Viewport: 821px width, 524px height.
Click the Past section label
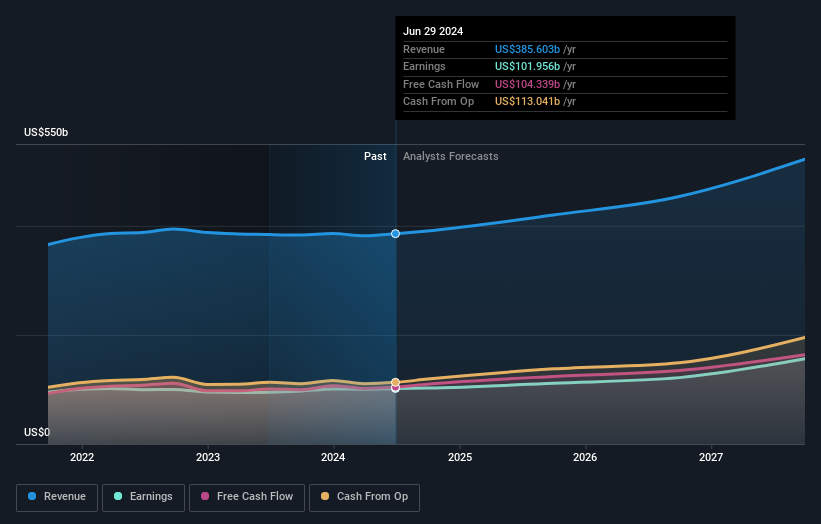point(375,157)
